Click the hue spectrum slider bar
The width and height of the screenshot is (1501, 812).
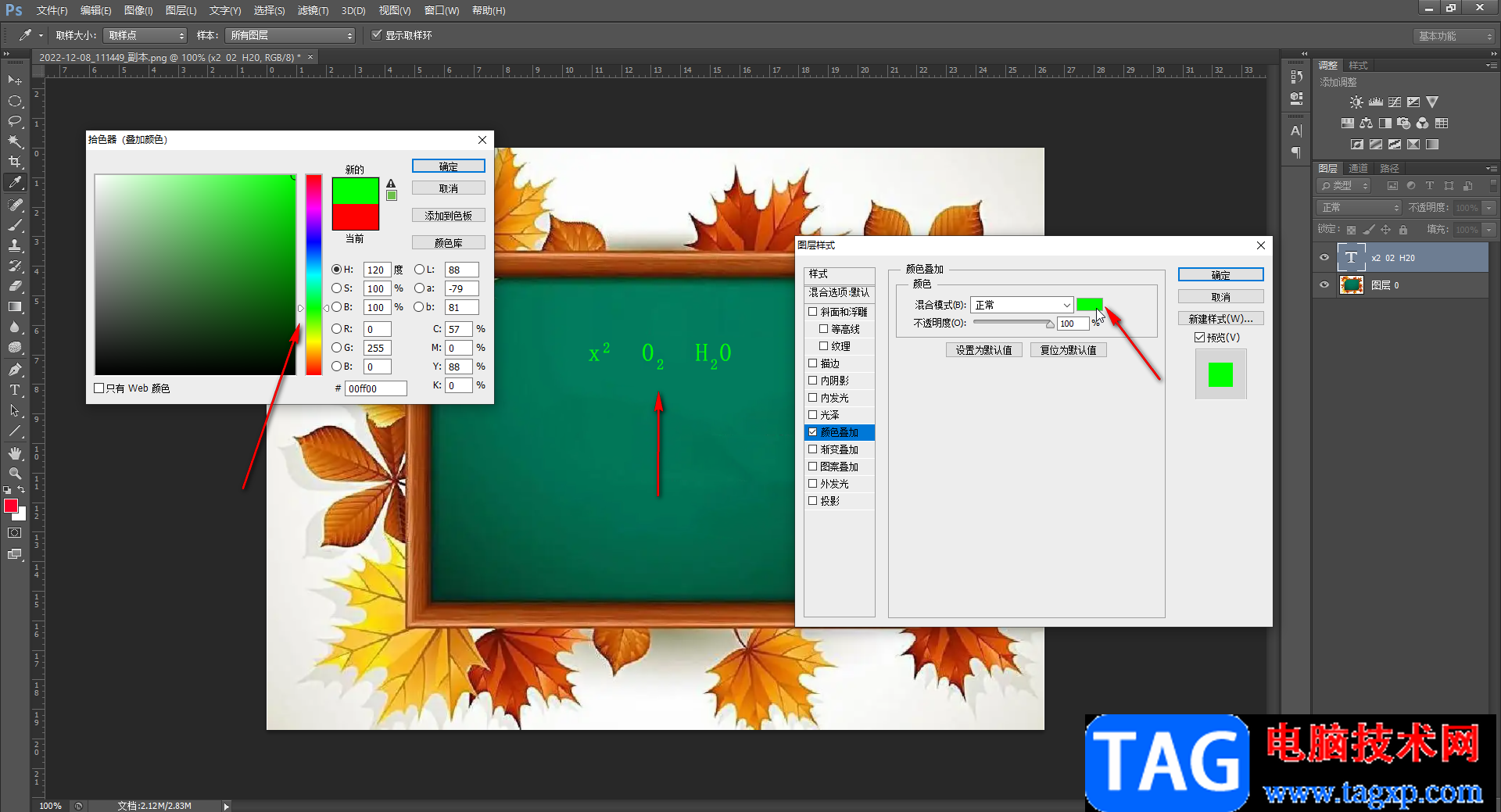tap(313, 274)
